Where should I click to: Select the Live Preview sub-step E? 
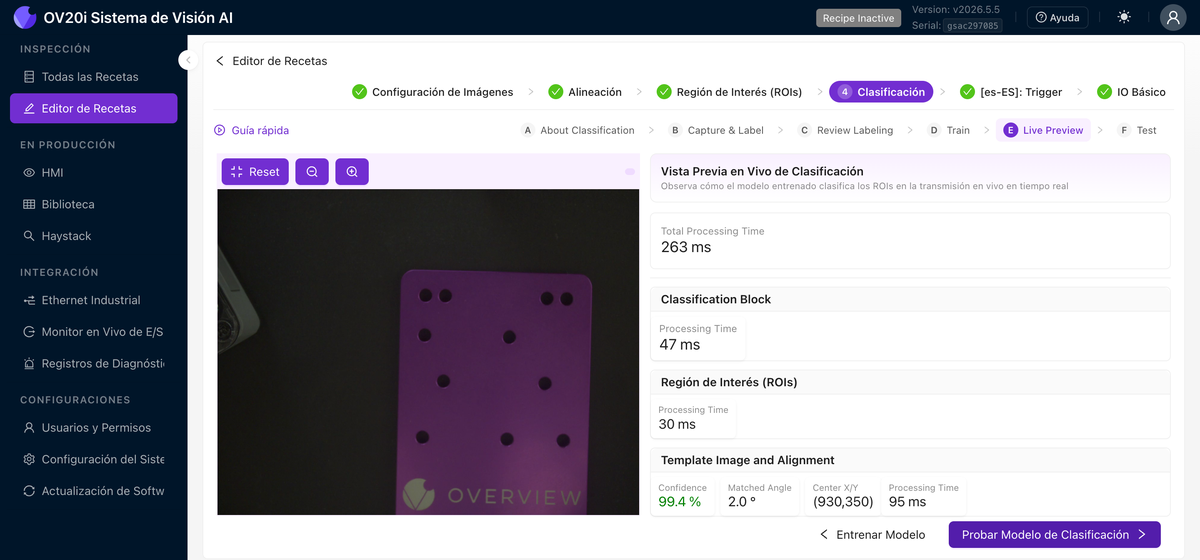[x=1044, y=130]
